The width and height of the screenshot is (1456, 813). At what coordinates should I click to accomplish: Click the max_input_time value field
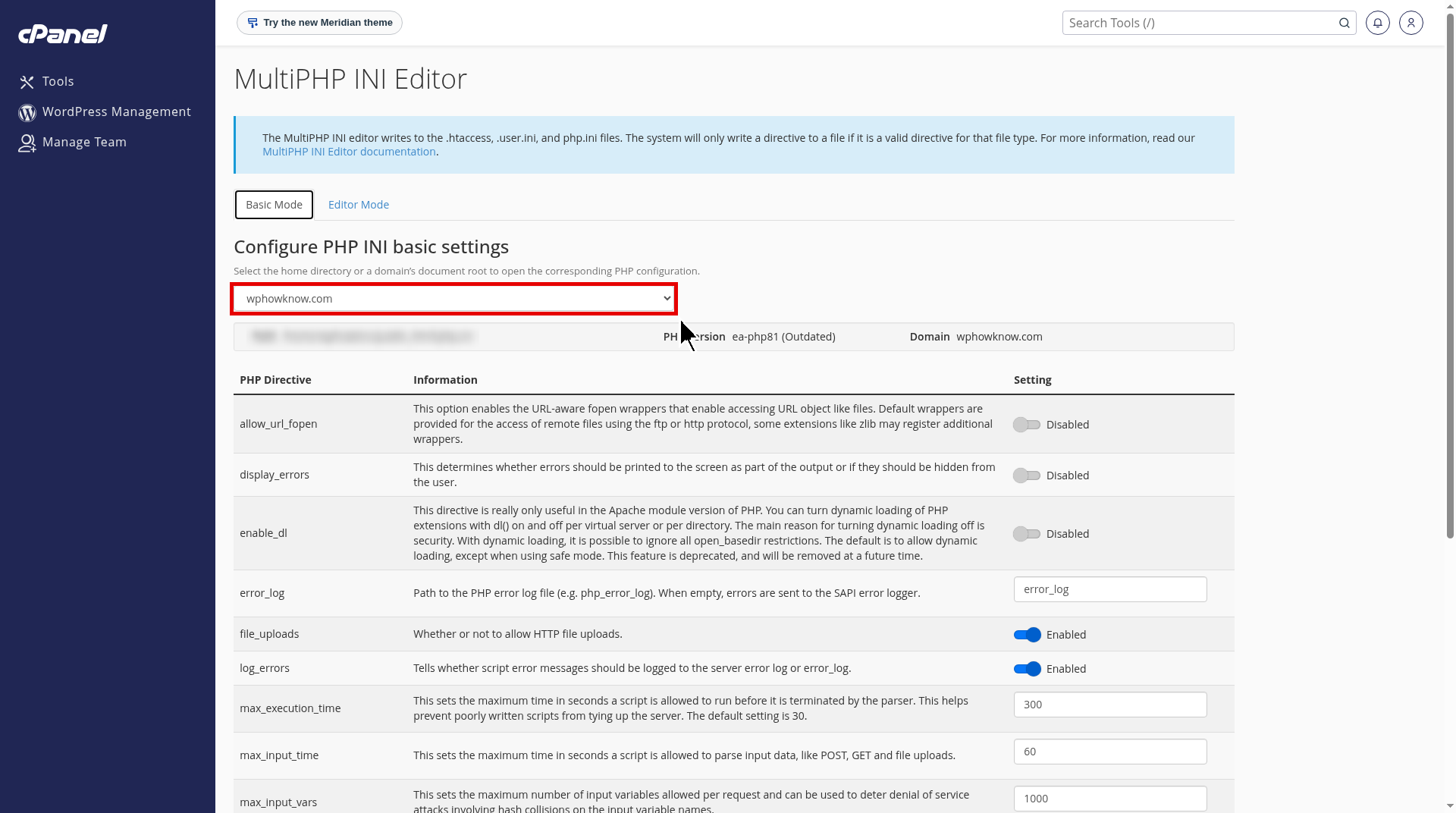pyautogui.click(x=1110, y=752)
